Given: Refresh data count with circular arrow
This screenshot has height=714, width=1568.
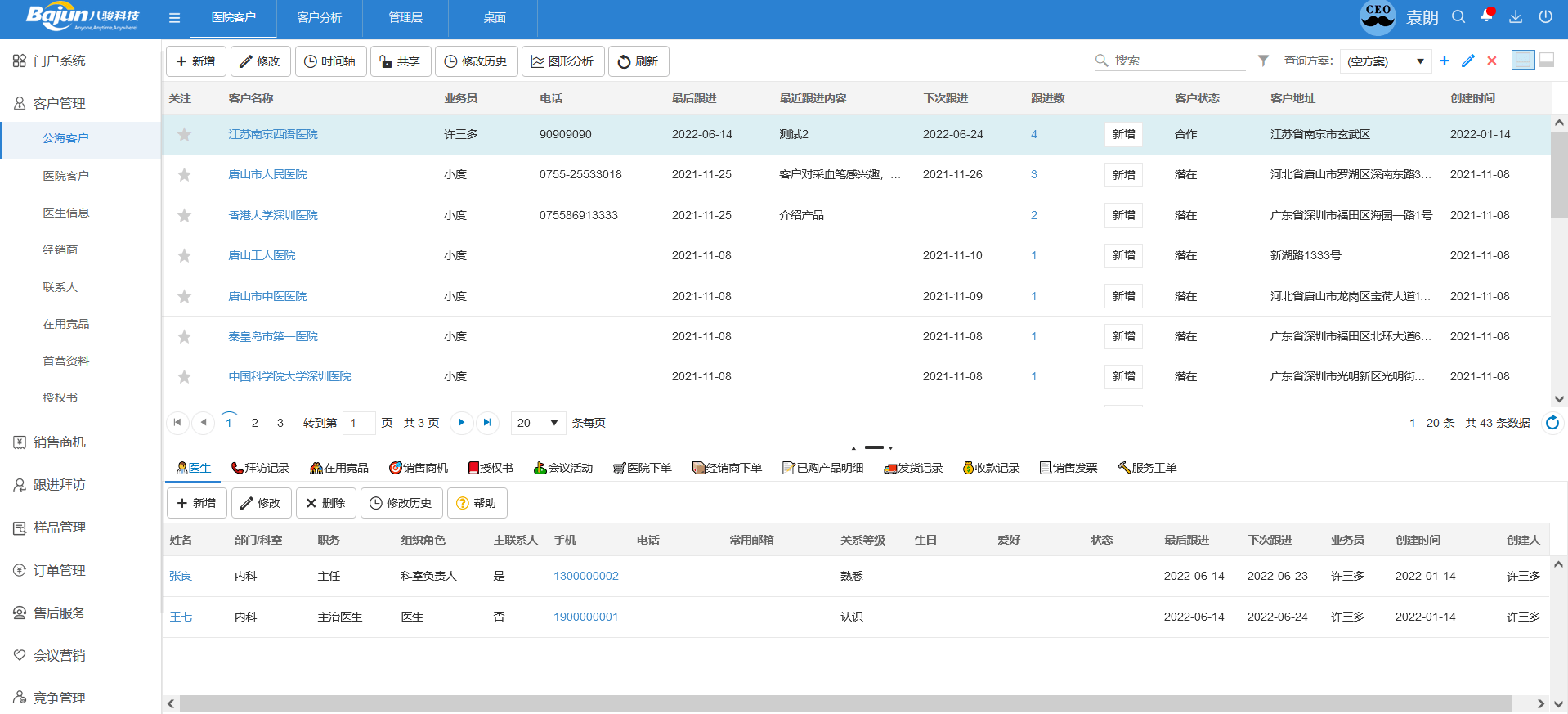Looking at the screenshot, I should (x=1552, y=423).
